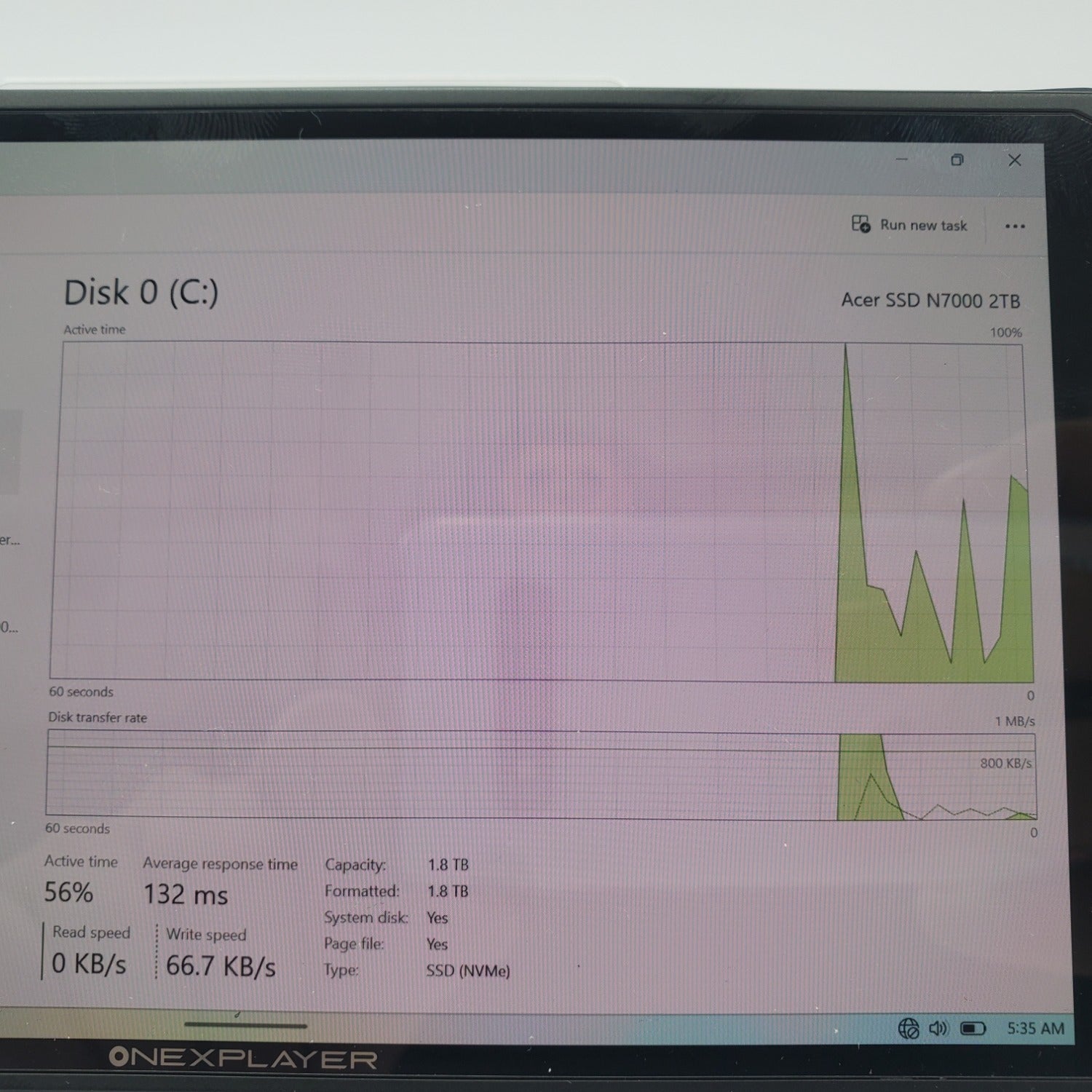
Task: Select the Disk transfer rate label
Action: point(98,718)
